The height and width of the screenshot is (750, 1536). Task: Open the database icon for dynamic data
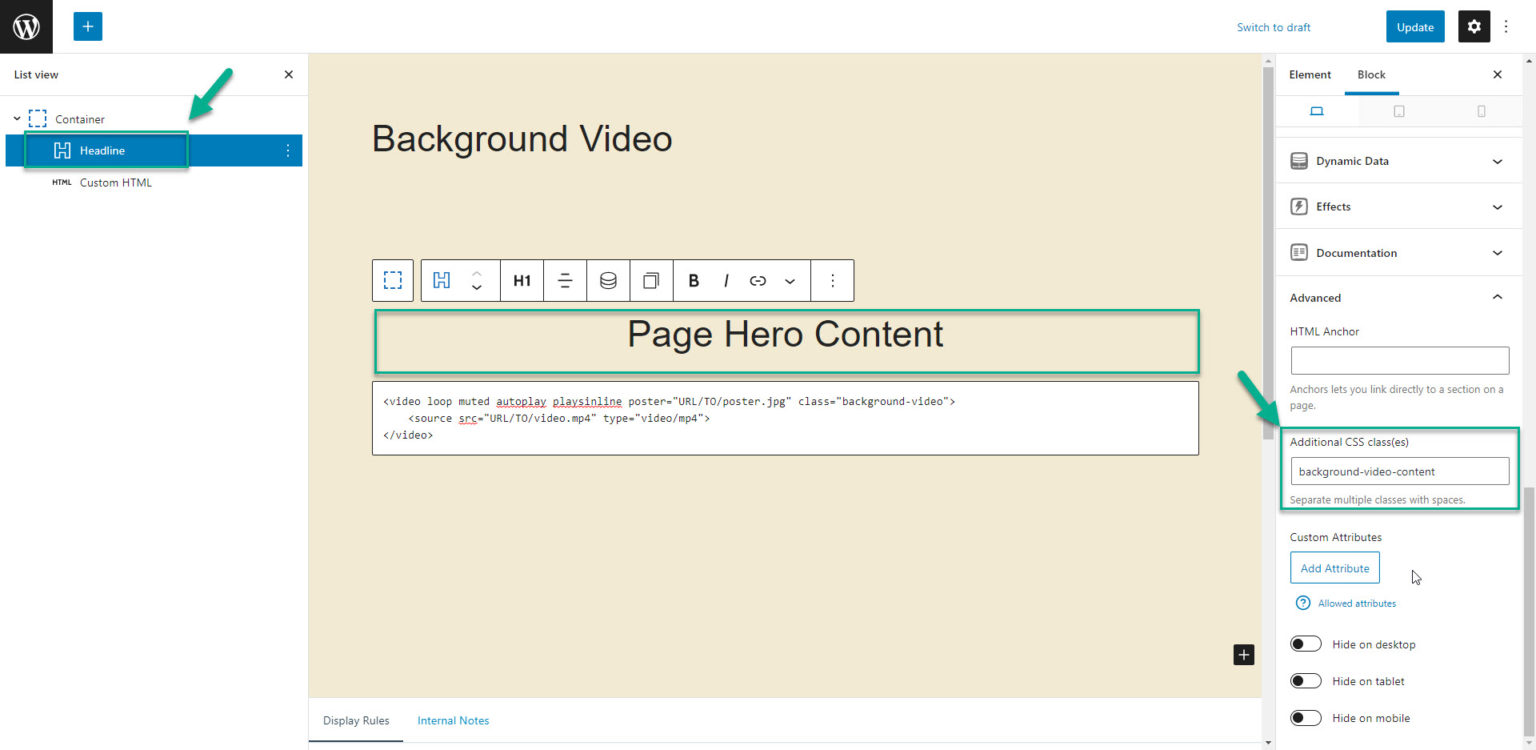(x=607, y=280)
